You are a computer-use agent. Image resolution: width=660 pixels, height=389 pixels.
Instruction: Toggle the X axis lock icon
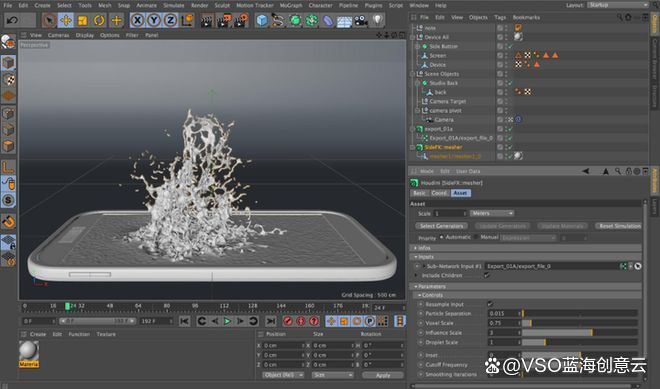click(x=137, y=20)
